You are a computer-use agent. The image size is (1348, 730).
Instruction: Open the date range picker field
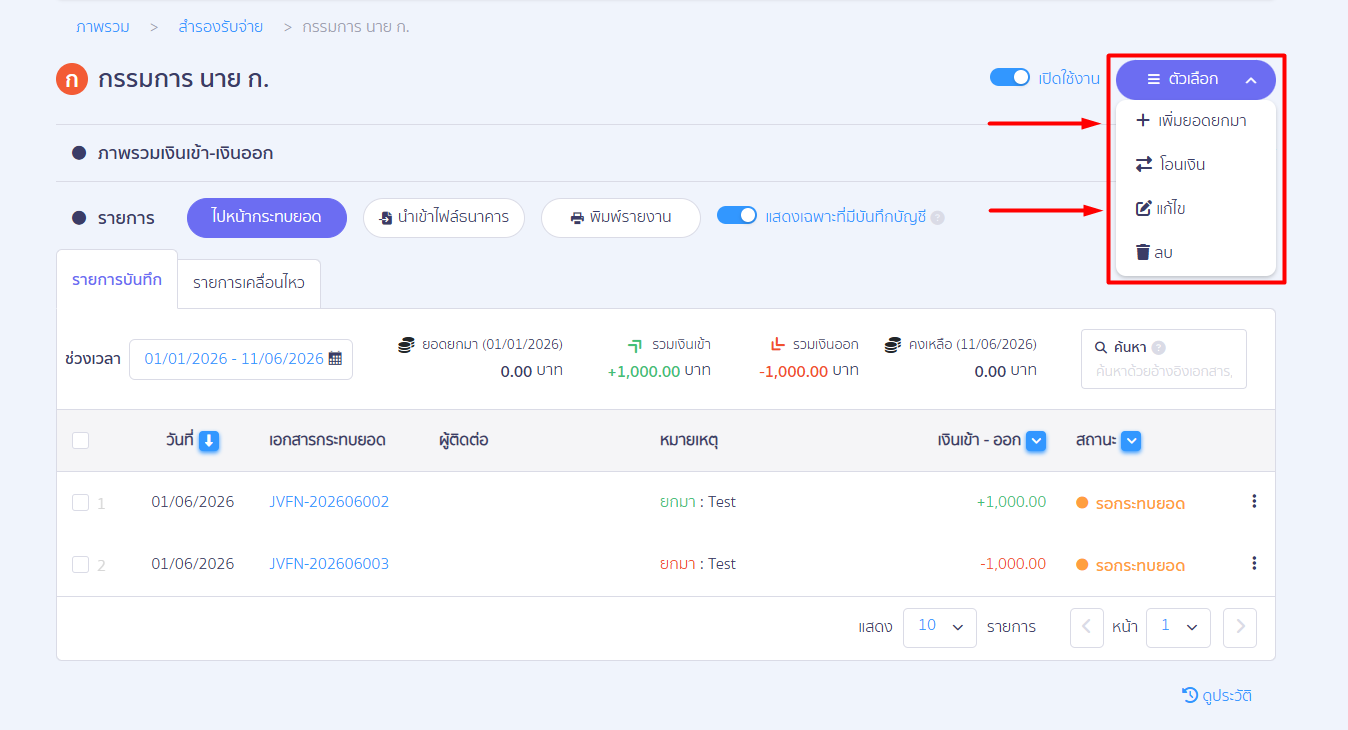pyautogui.click(x=241, y=359)
